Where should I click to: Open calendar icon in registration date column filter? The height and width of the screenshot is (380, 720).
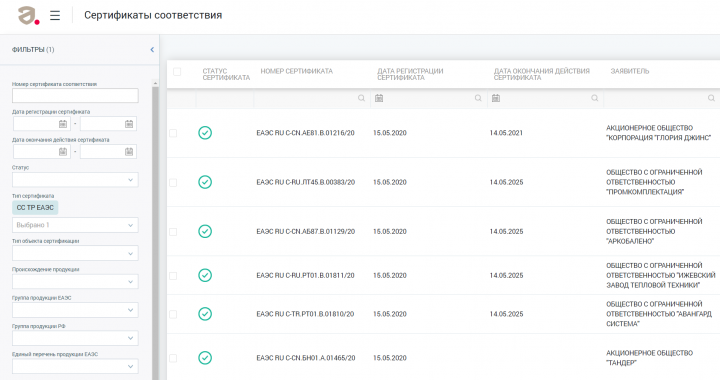379,98
